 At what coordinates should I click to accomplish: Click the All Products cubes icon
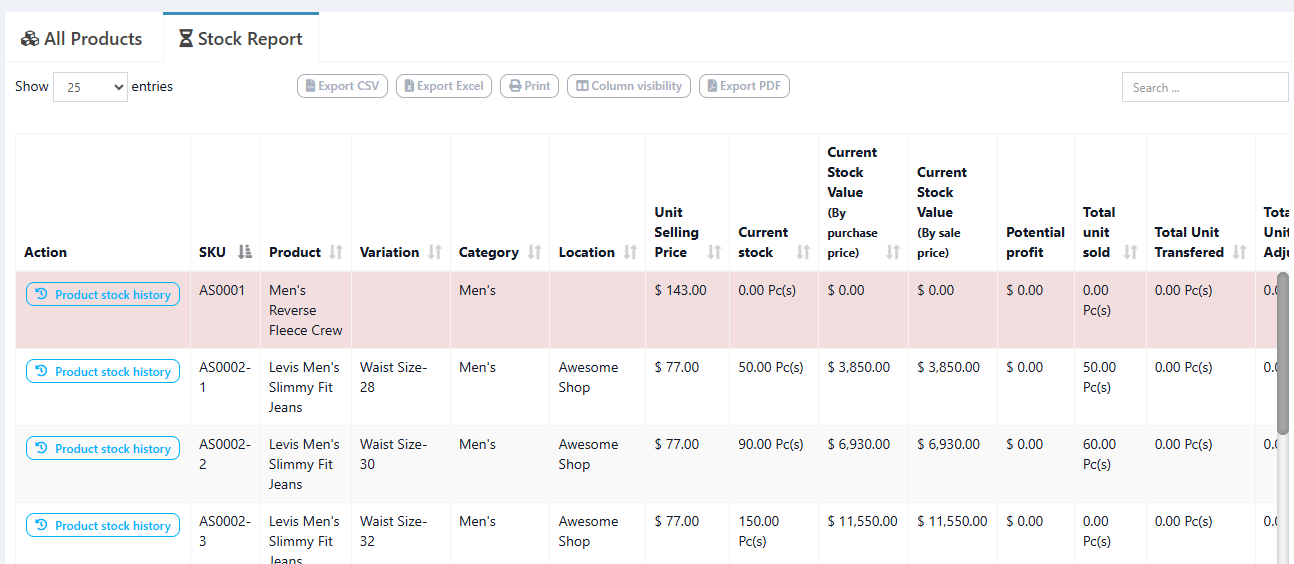[30, 39]
